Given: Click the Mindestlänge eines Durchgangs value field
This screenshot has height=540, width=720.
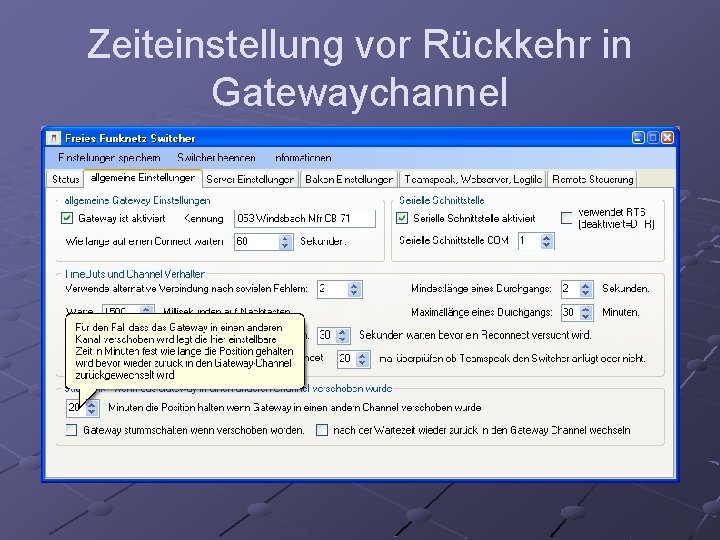Looking at the screenshot, I should click(570, 289).
